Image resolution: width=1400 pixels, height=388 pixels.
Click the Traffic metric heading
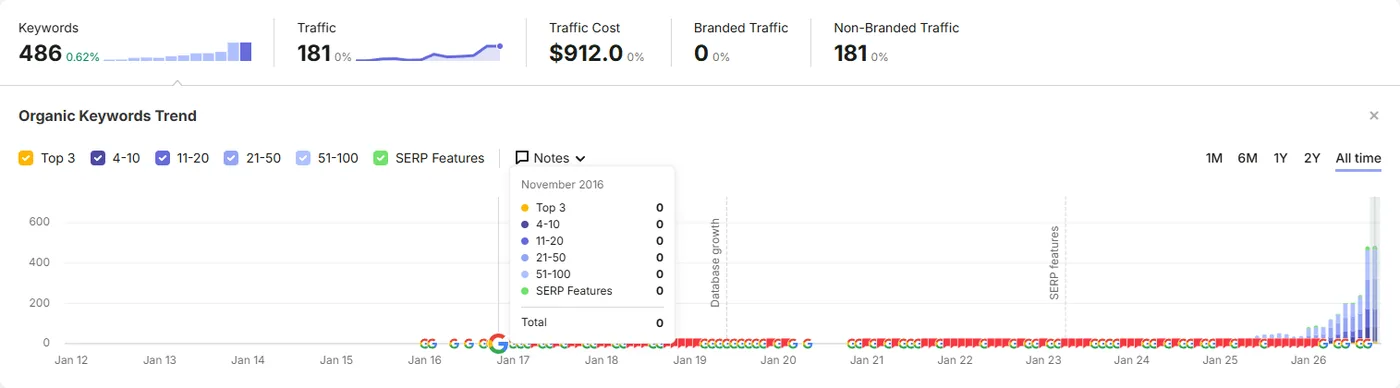(x=316, y=28)
